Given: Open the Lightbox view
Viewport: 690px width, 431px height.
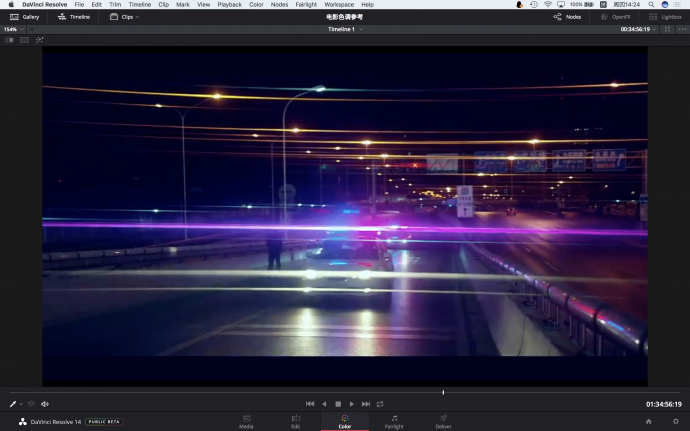Looking at the screenshot, I should 665,17.
